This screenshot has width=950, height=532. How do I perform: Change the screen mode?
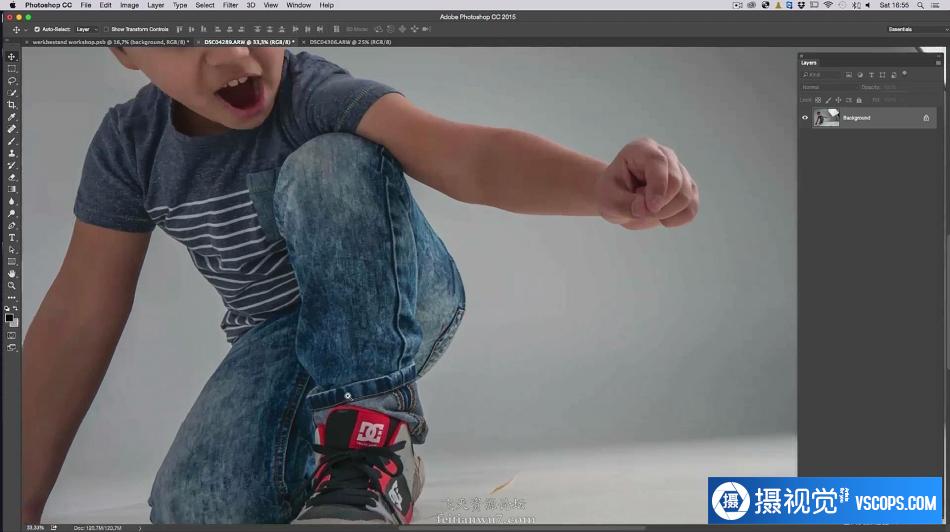[12, 348]
